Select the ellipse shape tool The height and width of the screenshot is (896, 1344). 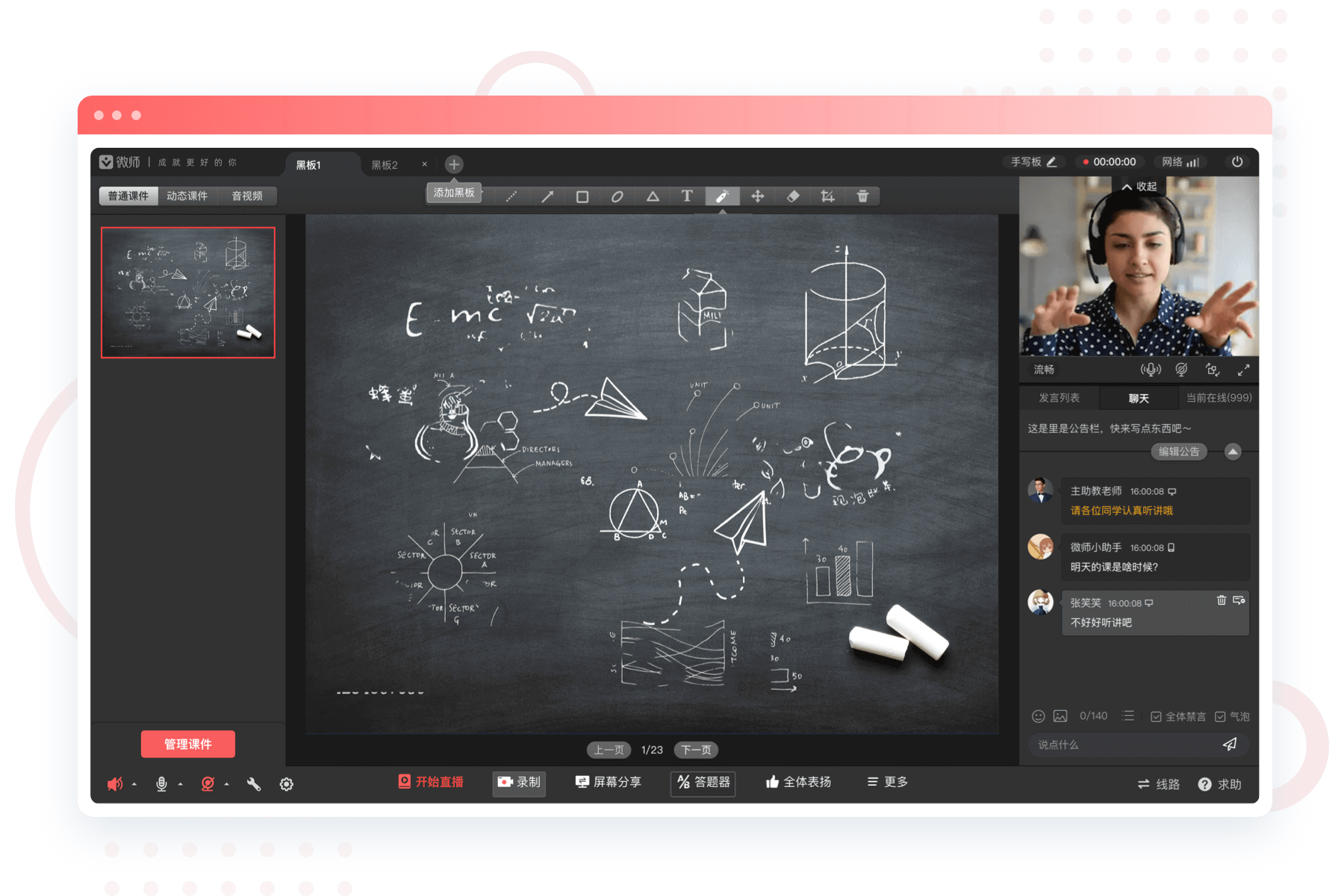[617, 196]
